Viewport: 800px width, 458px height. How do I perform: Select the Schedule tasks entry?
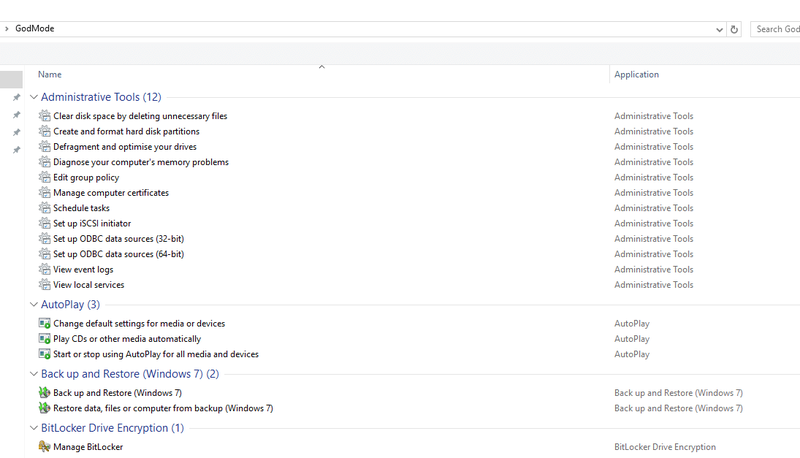click(82, 208)
